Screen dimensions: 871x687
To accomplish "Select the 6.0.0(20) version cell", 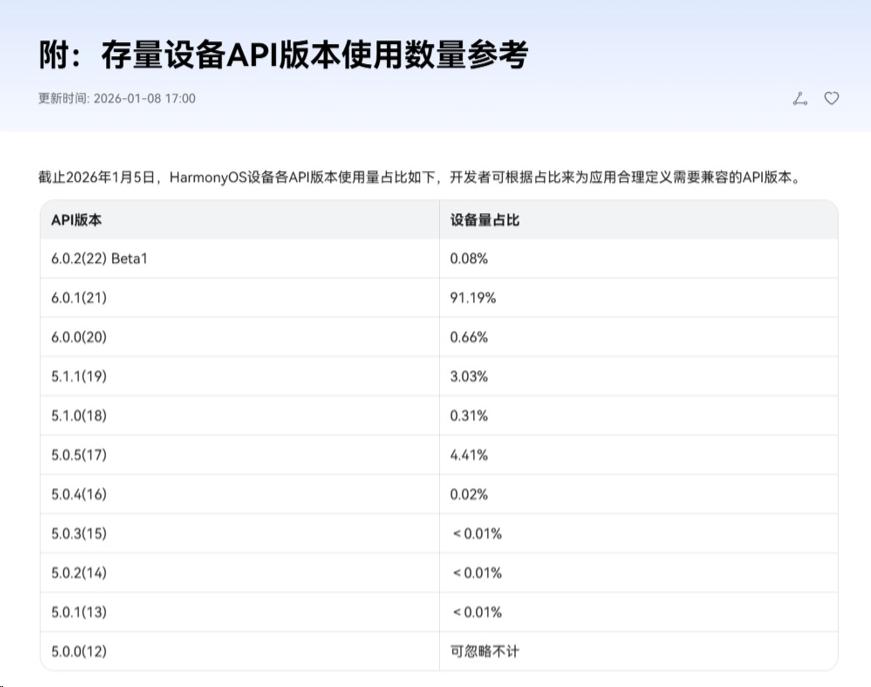I will point(79,337).
